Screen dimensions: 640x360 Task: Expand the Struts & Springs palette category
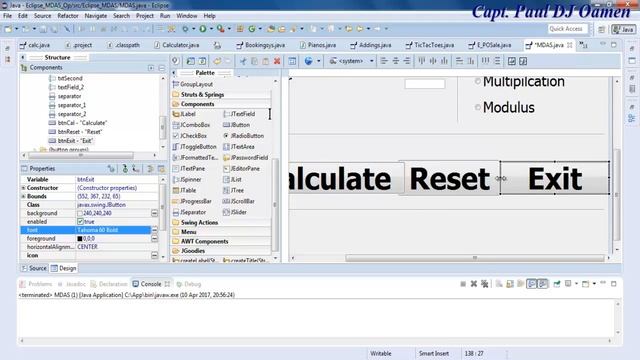click(202, 94)
